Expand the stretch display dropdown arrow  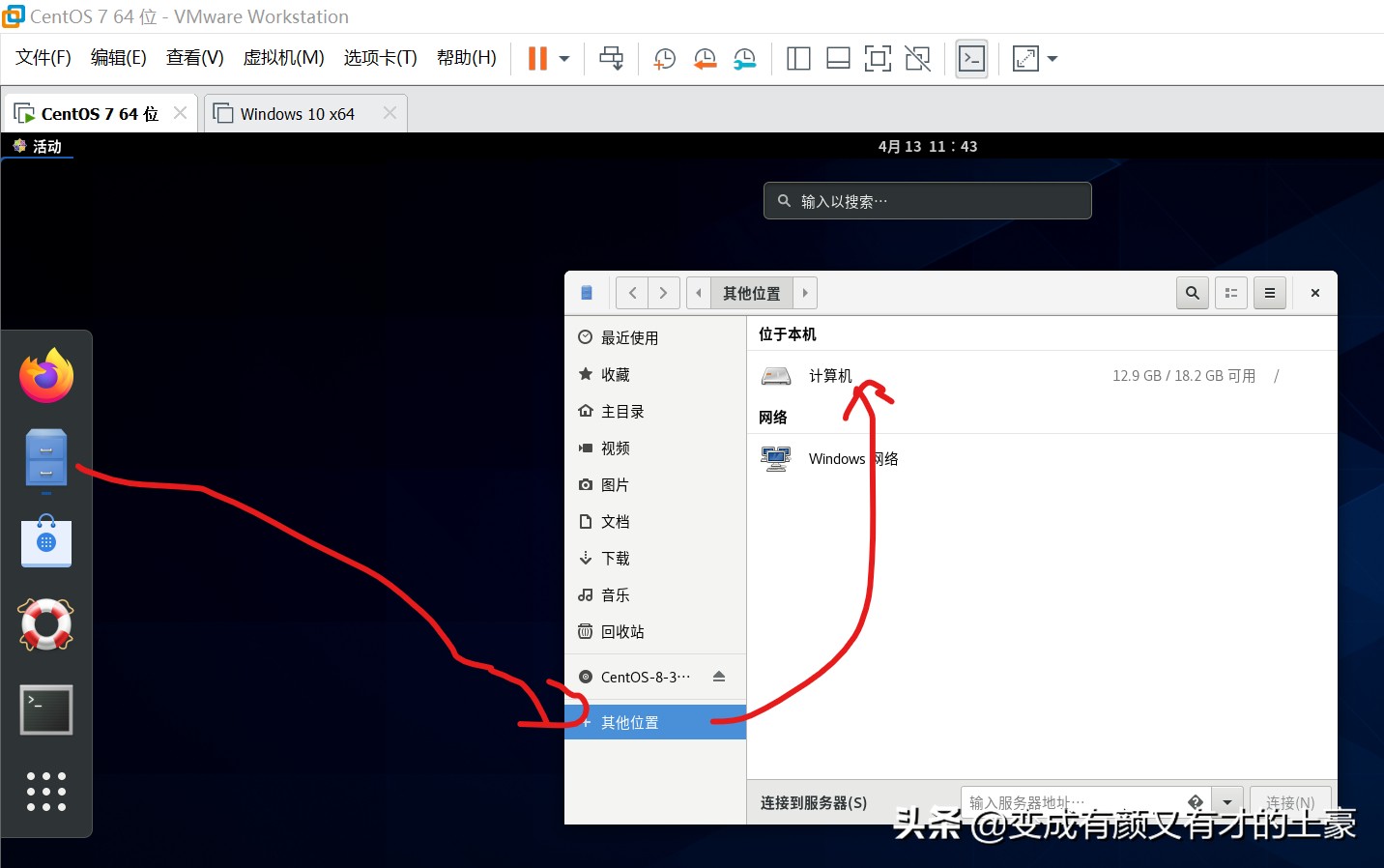pos(1052,59)
